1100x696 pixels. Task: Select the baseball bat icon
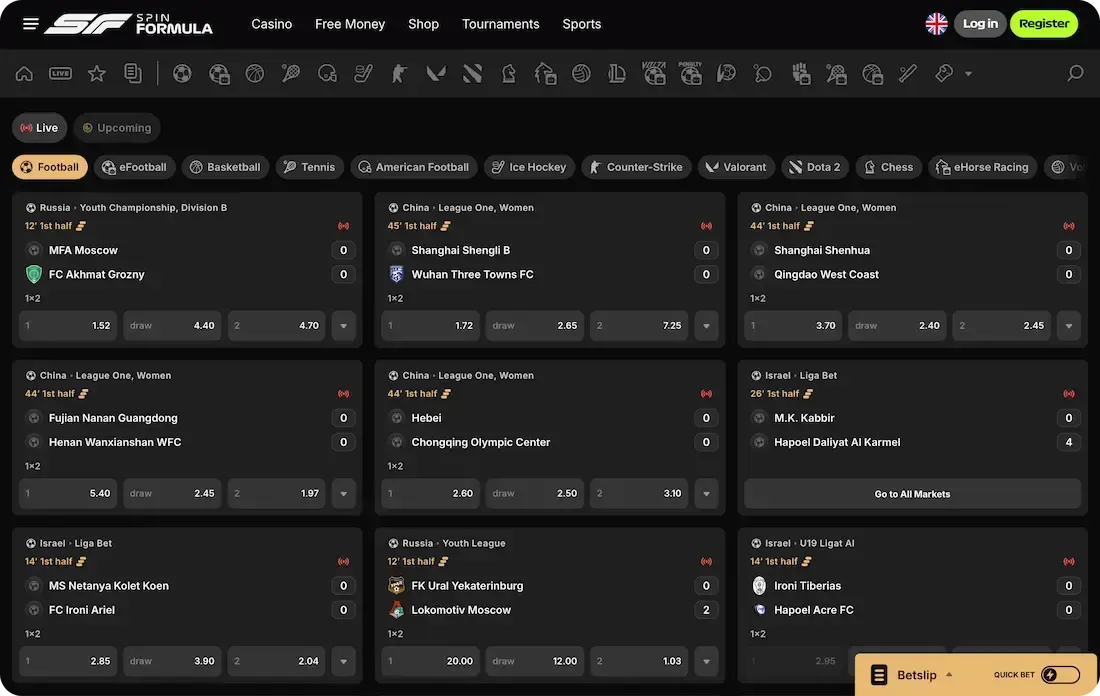click(908, 73)
